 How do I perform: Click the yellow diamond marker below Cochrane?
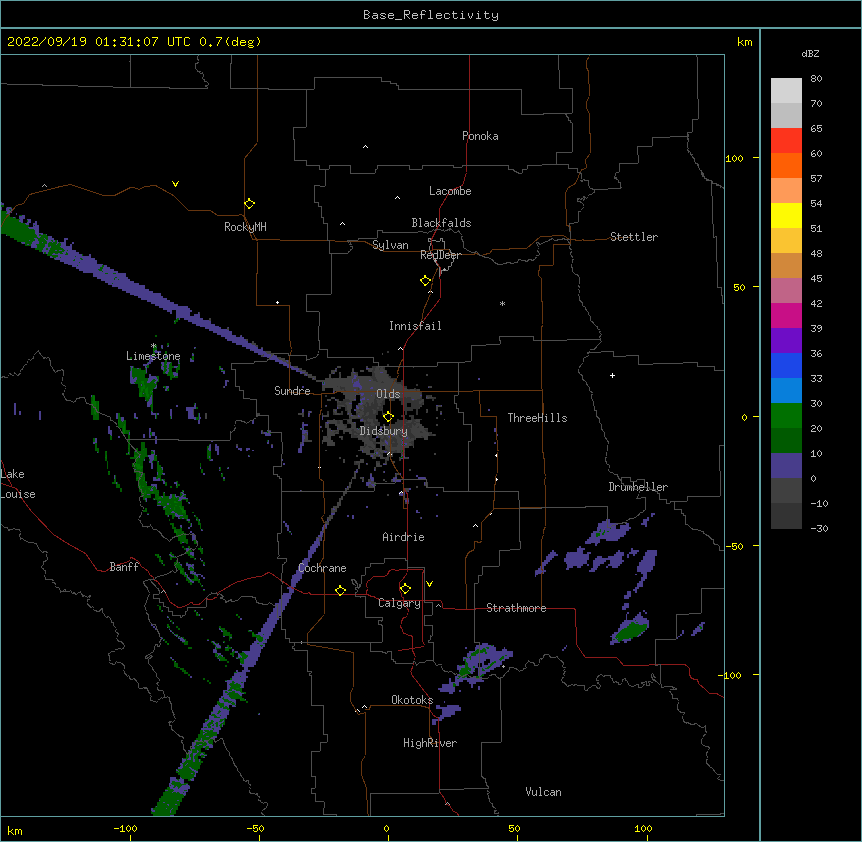340,590
